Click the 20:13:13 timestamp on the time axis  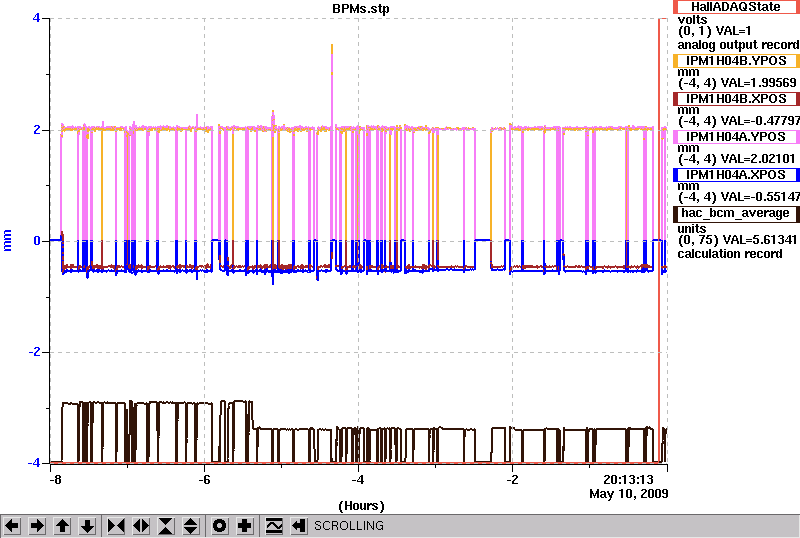coord(628,480)
